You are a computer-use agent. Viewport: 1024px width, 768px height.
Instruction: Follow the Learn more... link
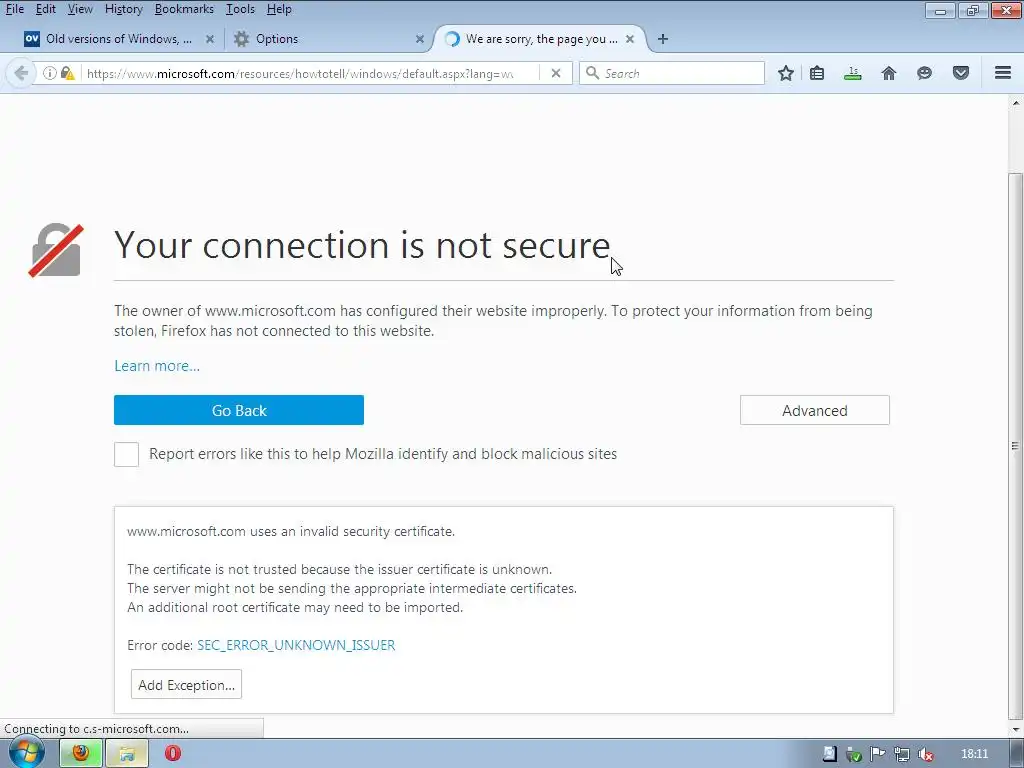click(x=157, y=366)
